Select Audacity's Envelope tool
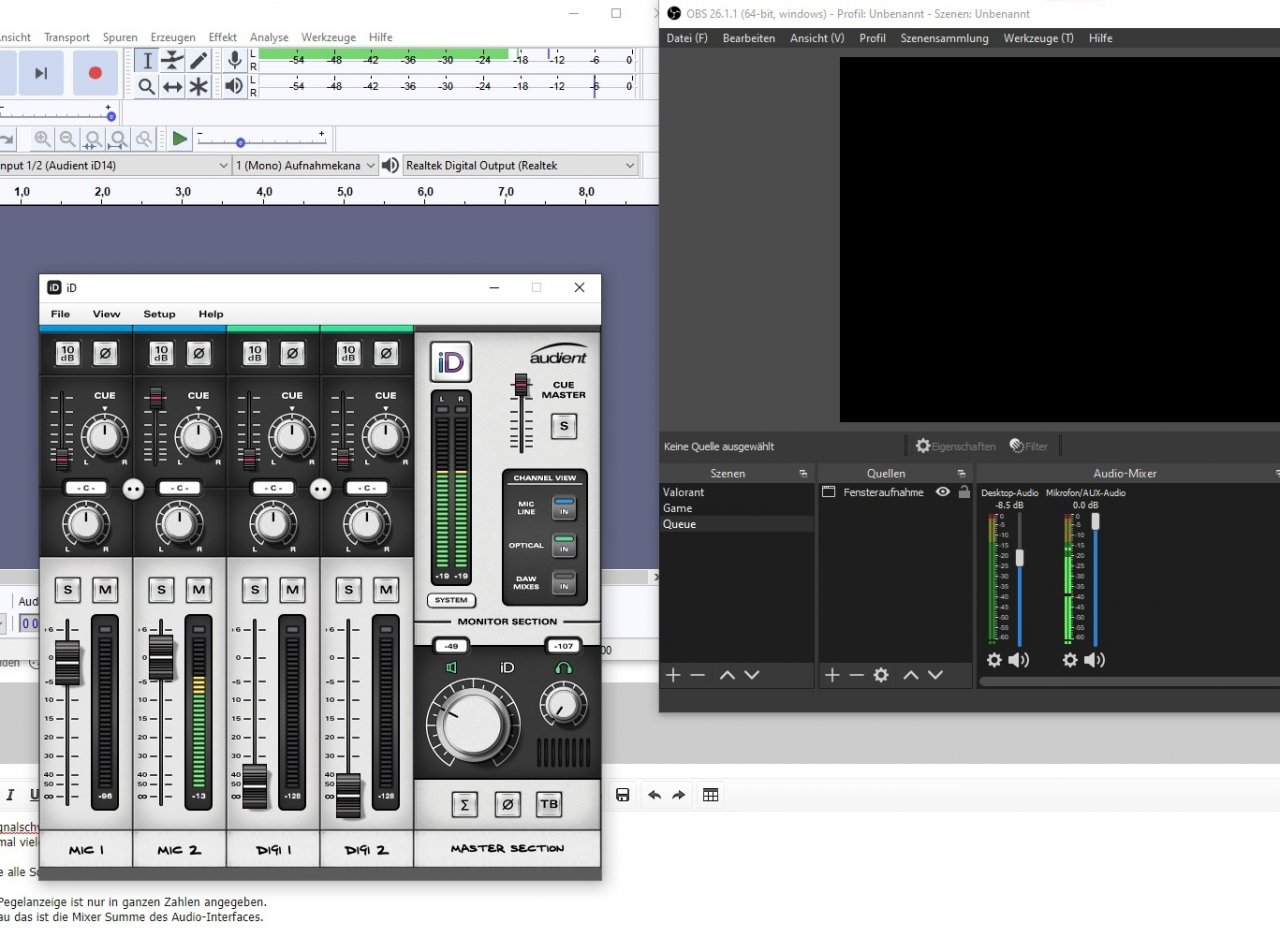 tap(173, 60)
